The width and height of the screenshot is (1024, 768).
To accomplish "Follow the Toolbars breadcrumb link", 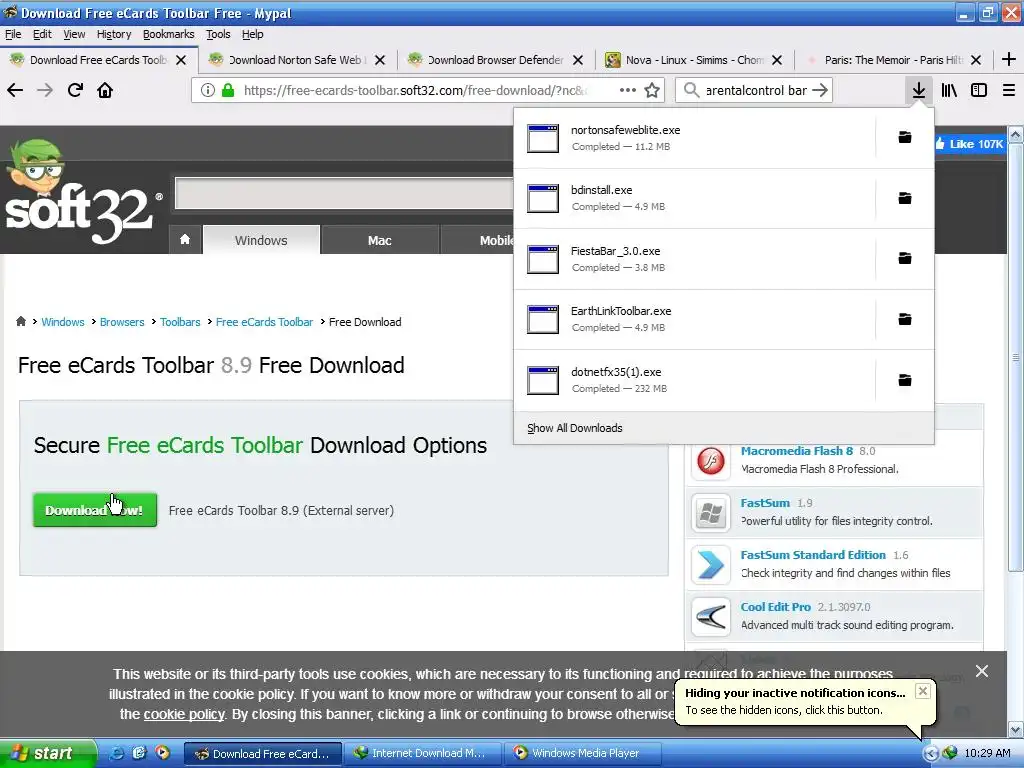I will click(x=180, y=322).
